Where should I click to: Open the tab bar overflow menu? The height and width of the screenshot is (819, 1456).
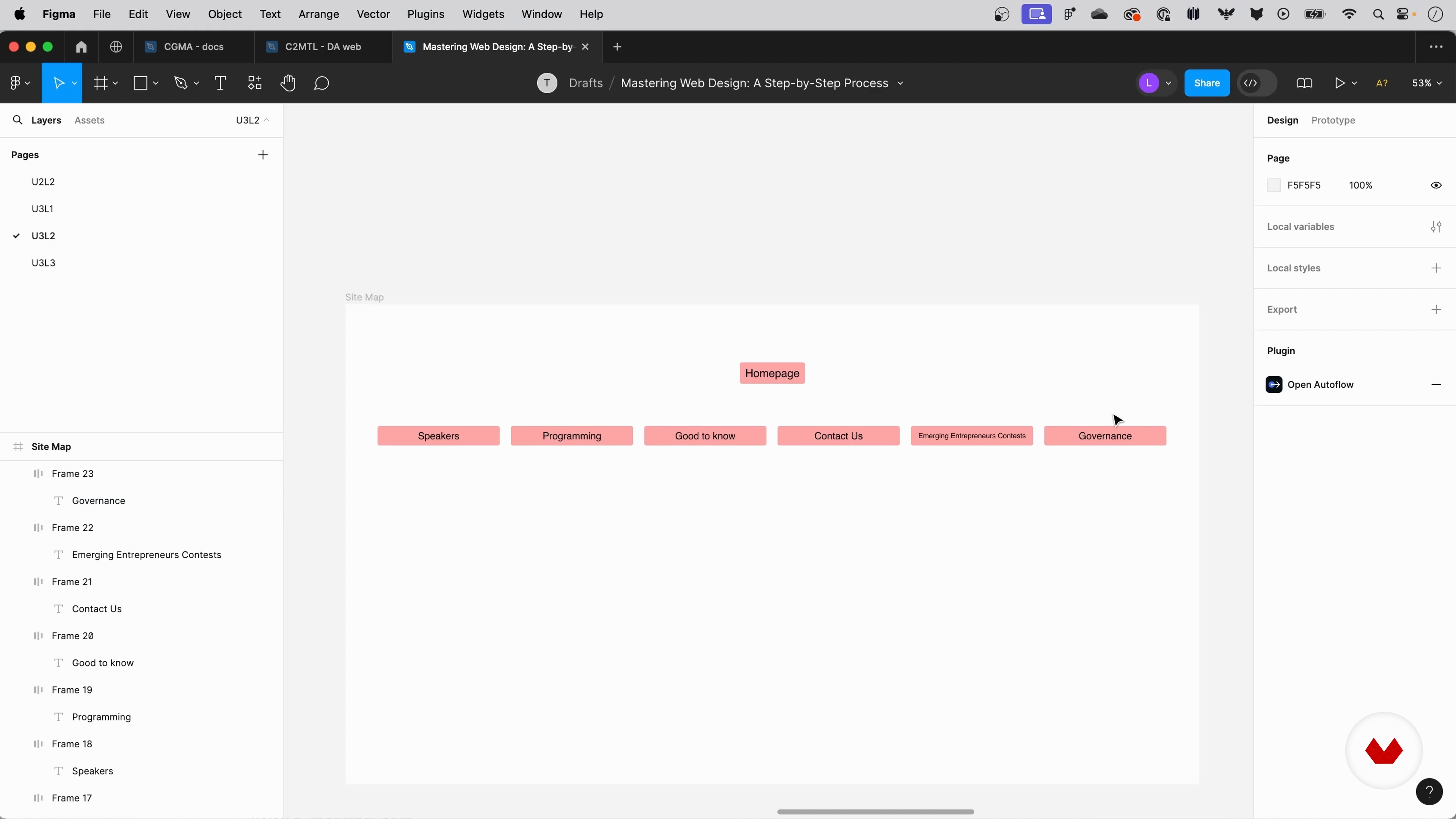1436,47
